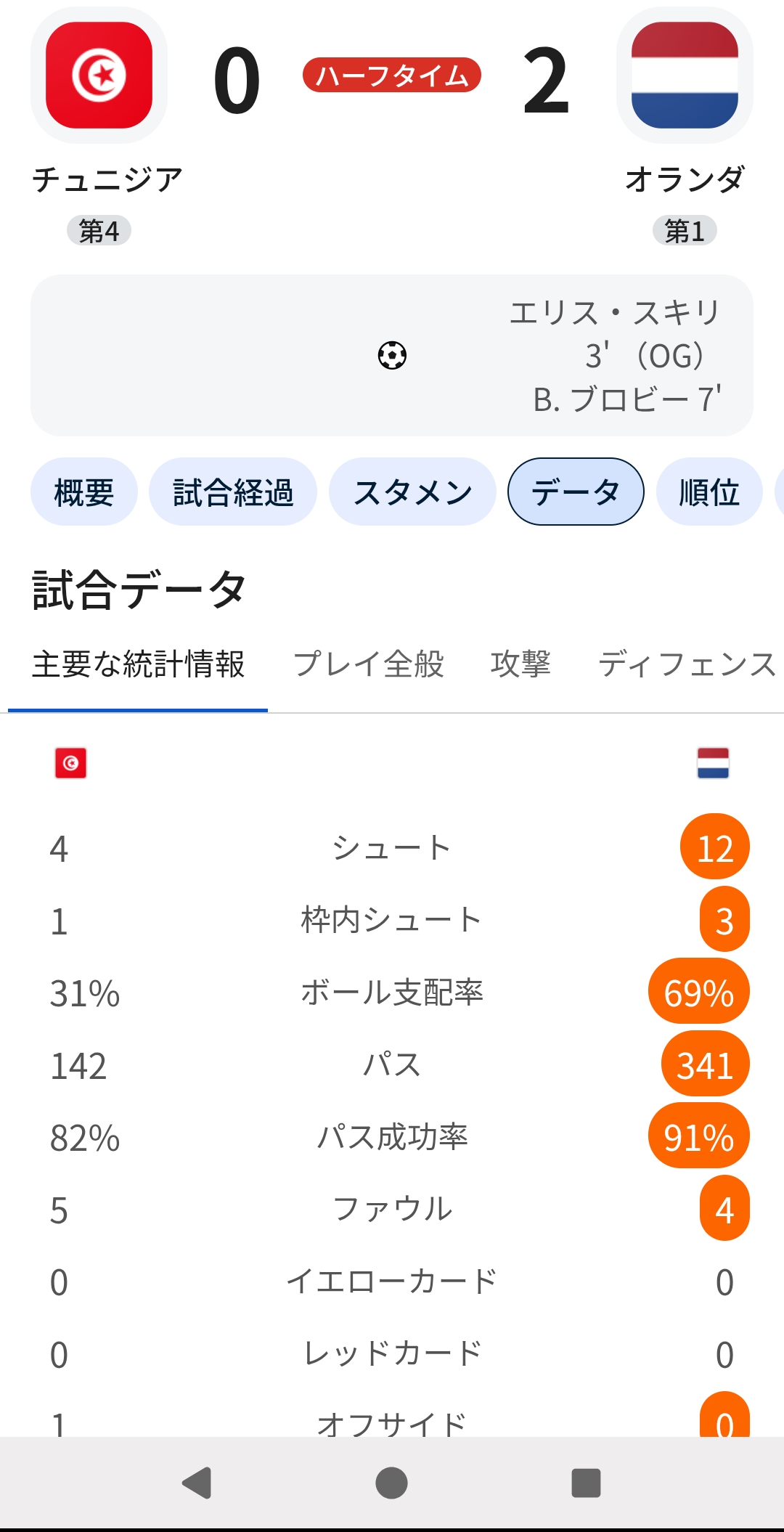
Task: Tap Android recent apps square button
Action: pos(586,1483)
